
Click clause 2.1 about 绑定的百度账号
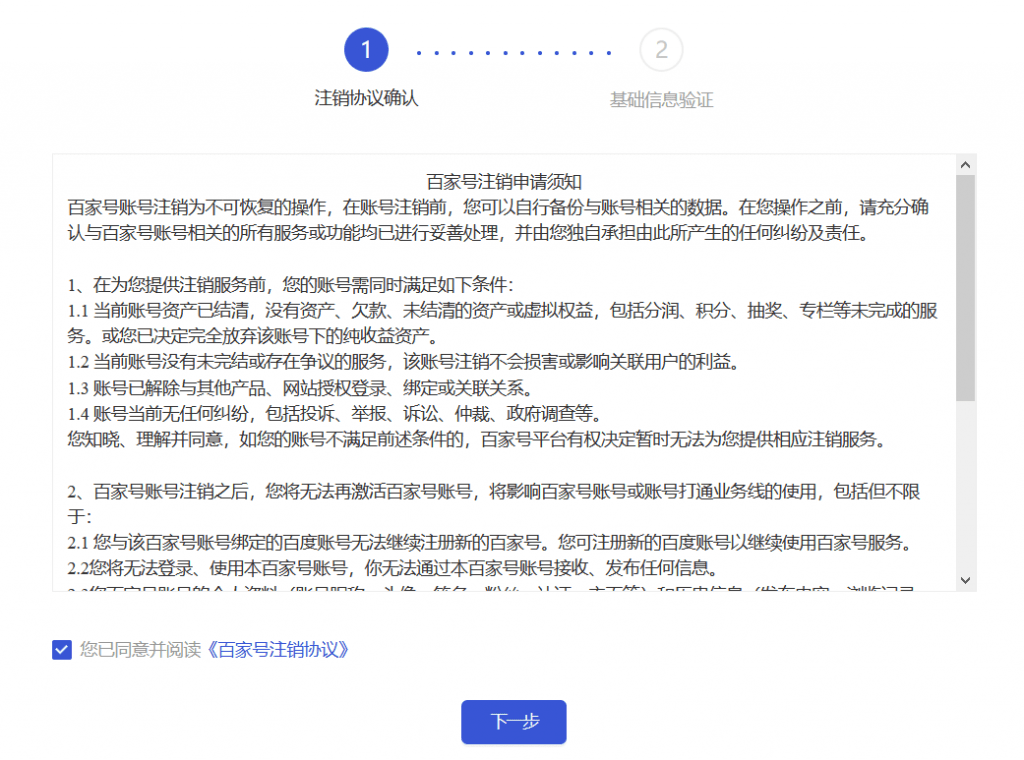[x=488, y=544]
